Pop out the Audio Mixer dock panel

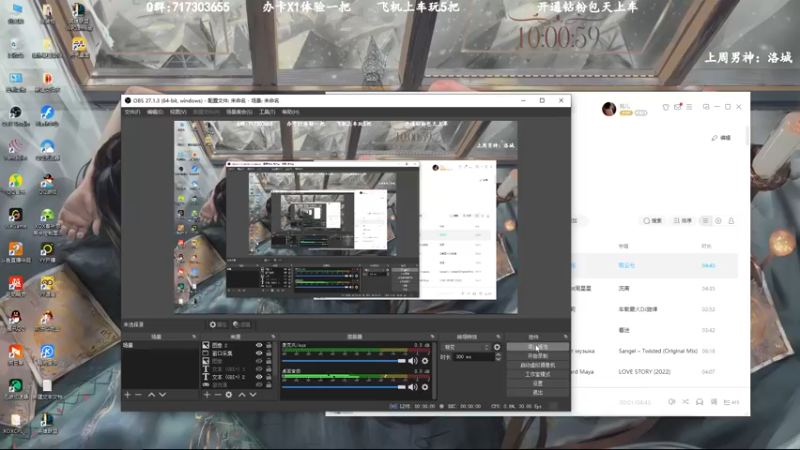click(x=432, y=337)
